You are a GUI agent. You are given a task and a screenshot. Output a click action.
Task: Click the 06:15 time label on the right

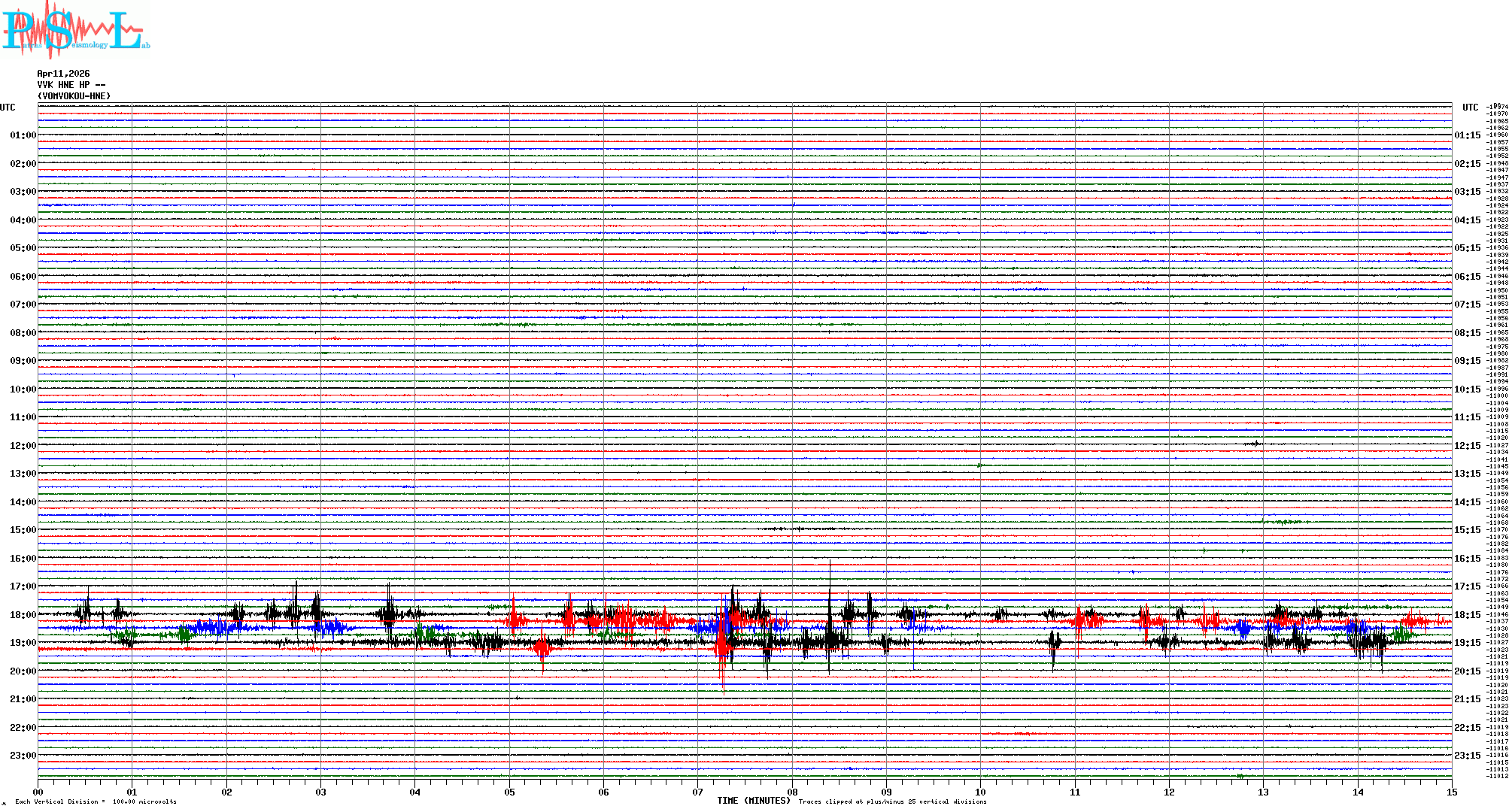[1467, 277]
